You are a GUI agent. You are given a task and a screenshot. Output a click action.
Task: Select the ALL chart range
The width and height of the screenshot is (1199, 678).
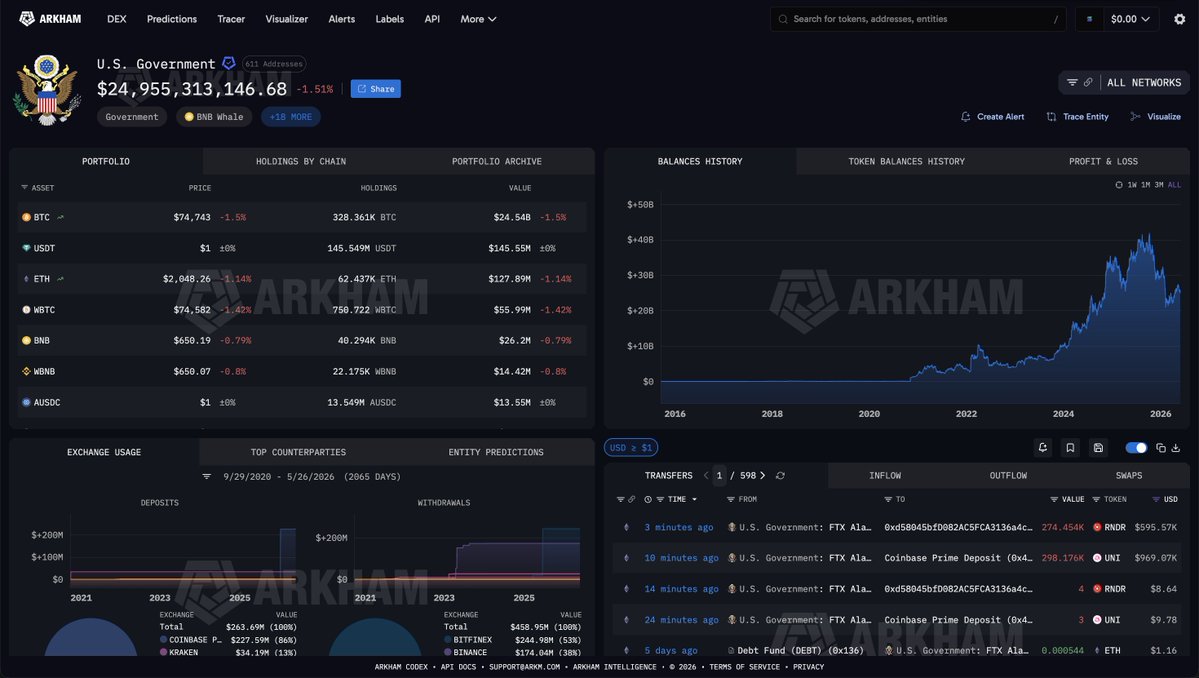click(1175, 185)
